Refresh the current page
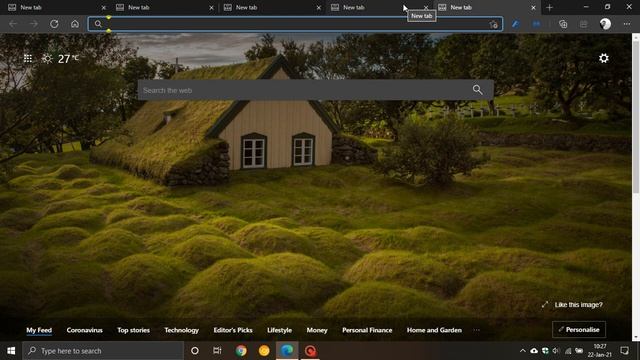Image resolution: width=640 pixels, height=360 pixels. click(54, 24)
